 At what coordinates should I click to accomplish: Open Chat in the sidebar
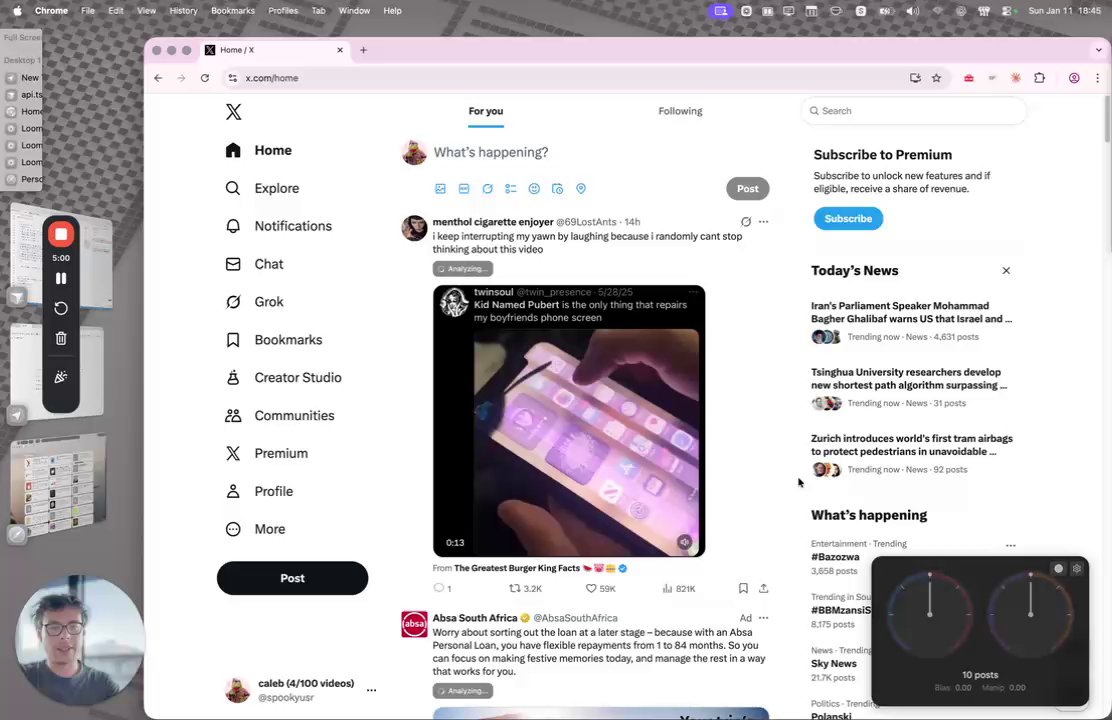click(255, 264)
